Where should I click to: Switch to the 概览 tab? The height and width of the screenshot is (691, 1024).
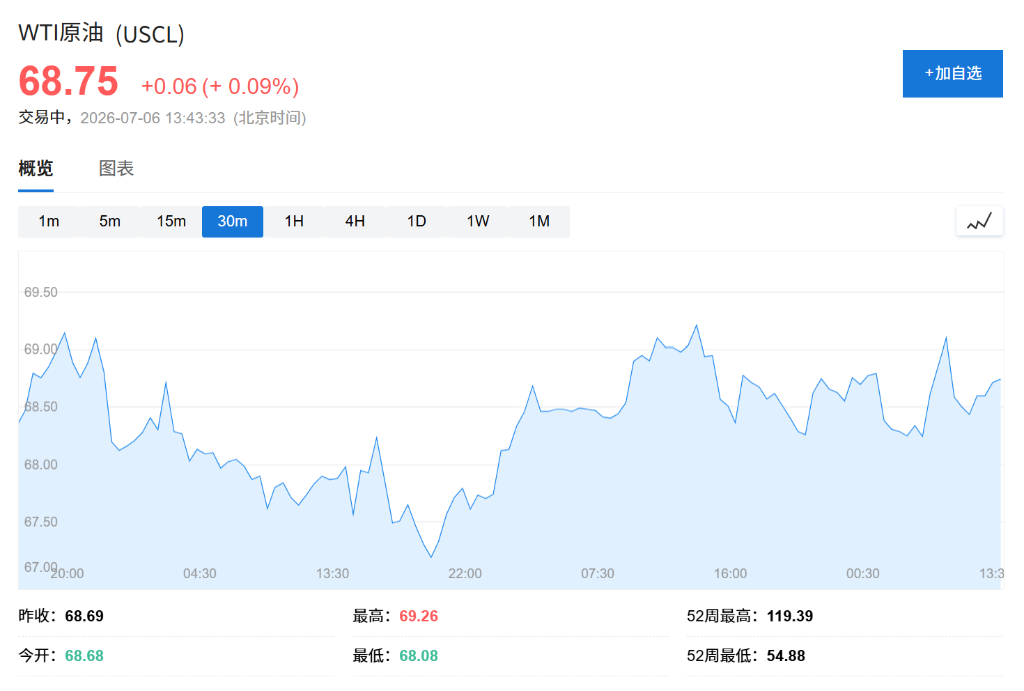(x=36, y=169)
